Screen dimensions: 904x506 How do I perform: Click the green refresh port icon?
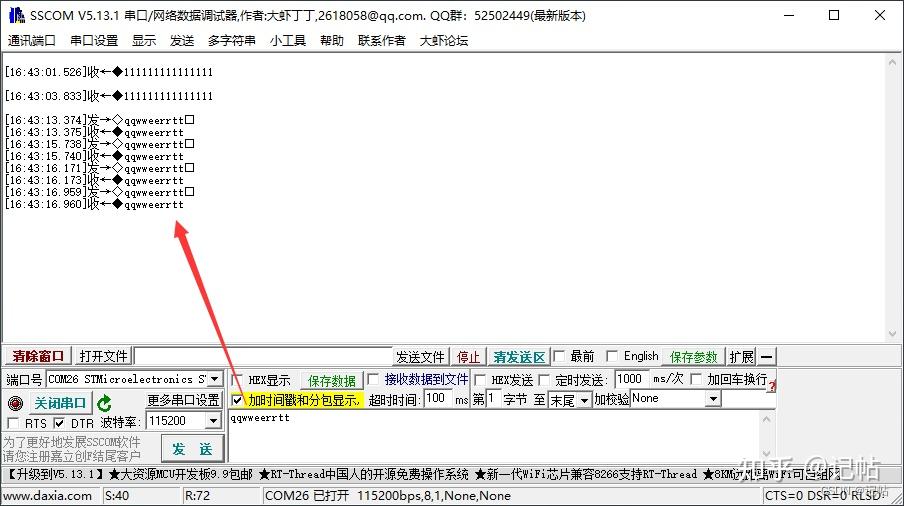(x=104, y=403)
